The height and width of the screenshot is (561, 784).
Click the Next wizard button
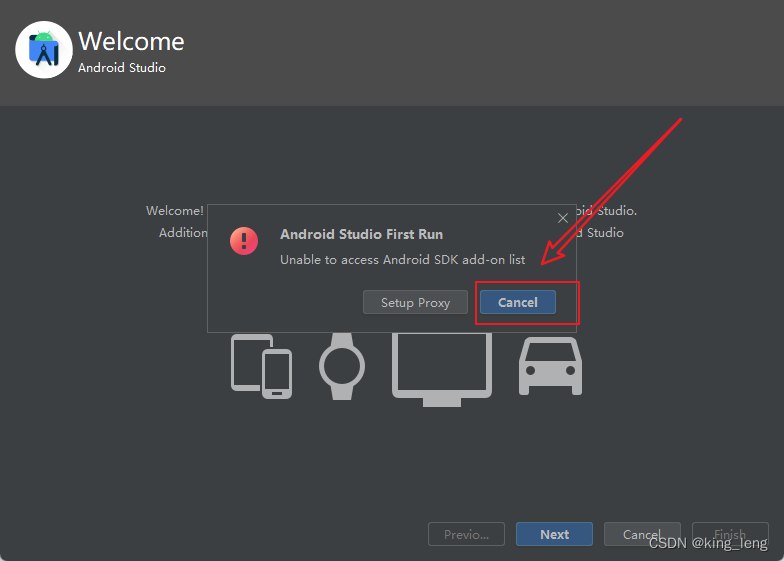pos(554,534)
